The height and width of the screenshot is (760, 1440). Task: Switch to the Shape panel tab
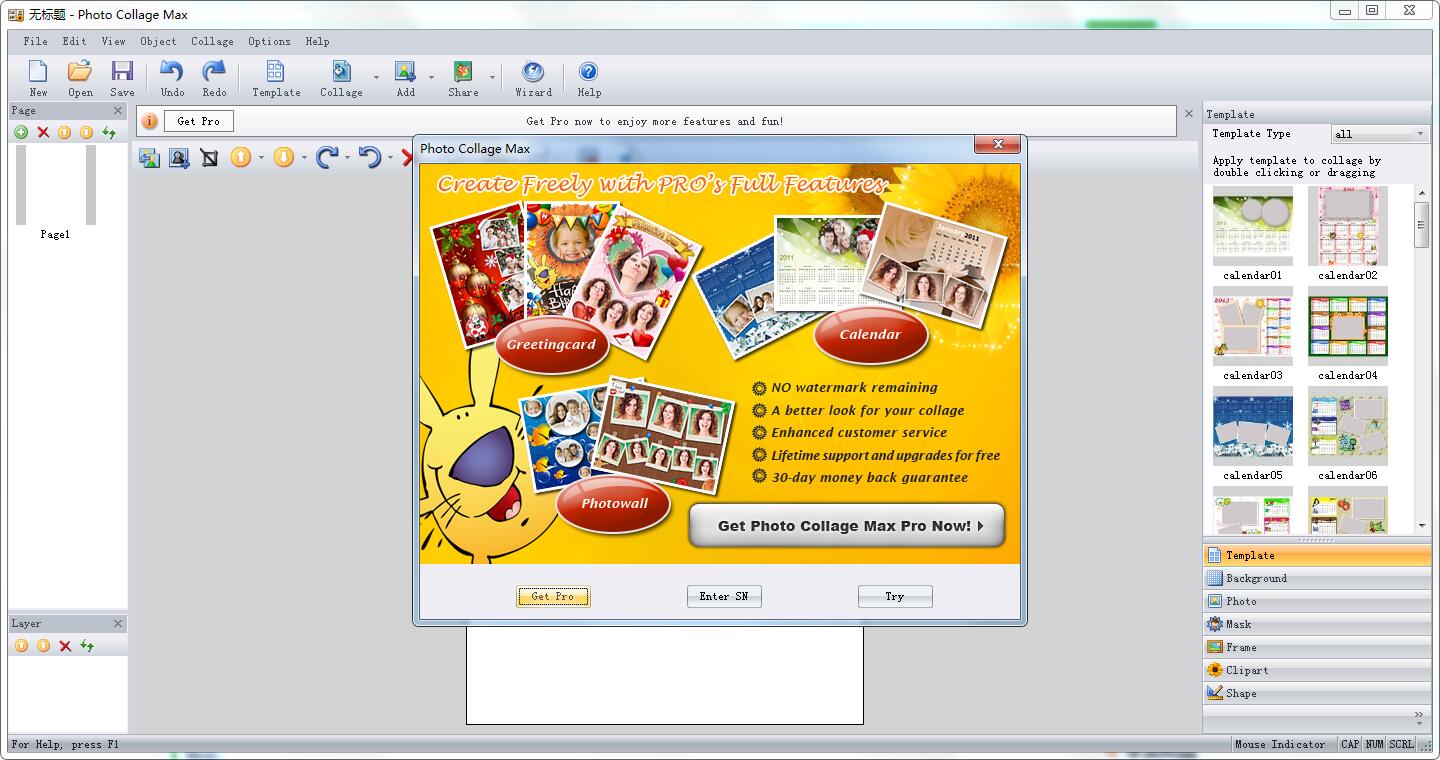(1317, 693)
